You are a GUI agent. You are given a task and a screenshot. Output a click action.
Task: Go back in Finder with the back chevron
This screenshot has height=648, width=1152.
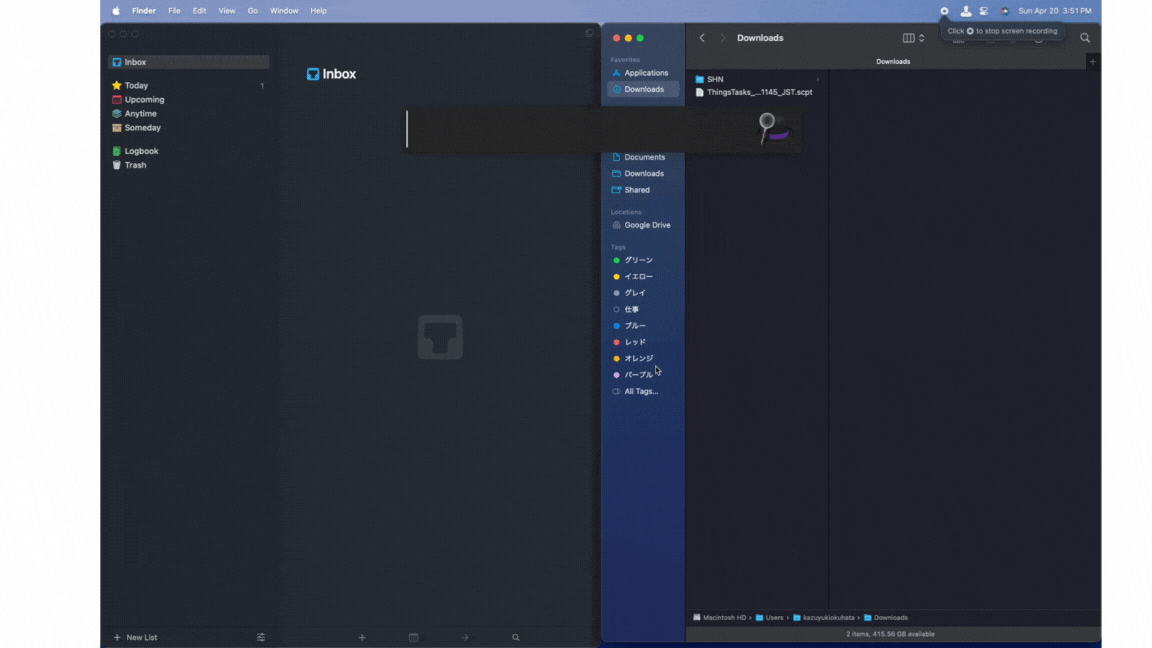tap(702, 37)
